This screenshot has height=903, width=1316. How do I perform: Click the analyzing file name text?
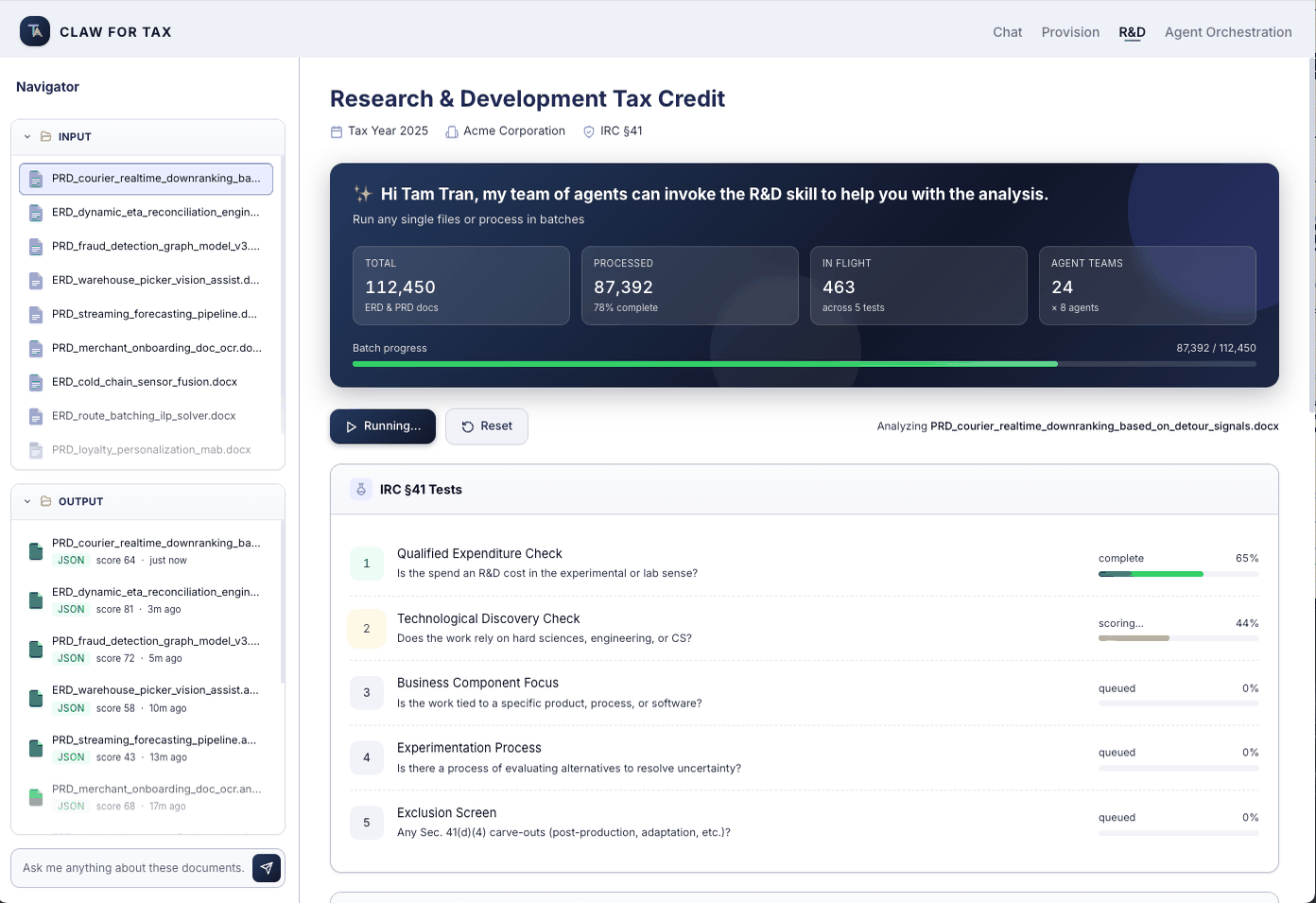[x=1104, y=426]
